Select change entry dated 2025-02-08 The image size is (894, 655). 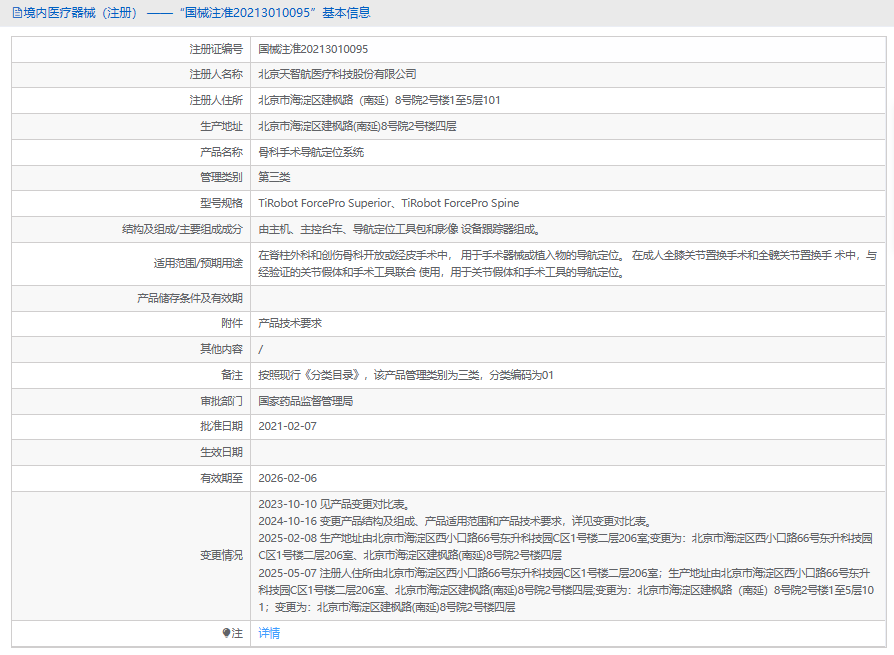click(566, 547)
